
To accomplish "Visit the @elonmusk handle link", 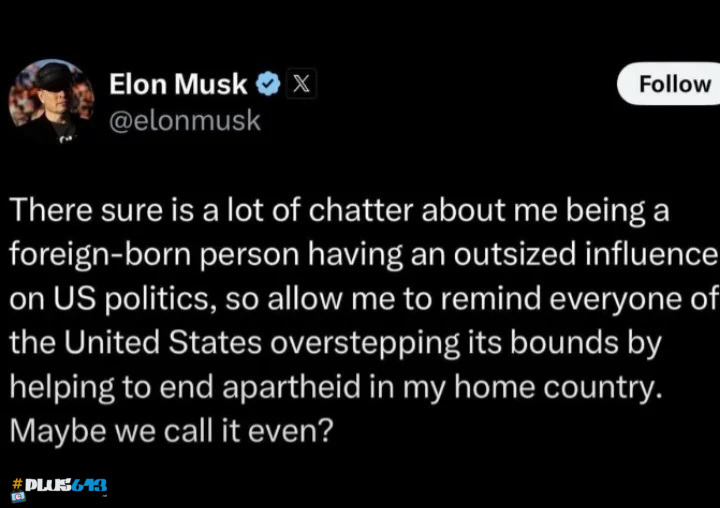I will 185,121.
